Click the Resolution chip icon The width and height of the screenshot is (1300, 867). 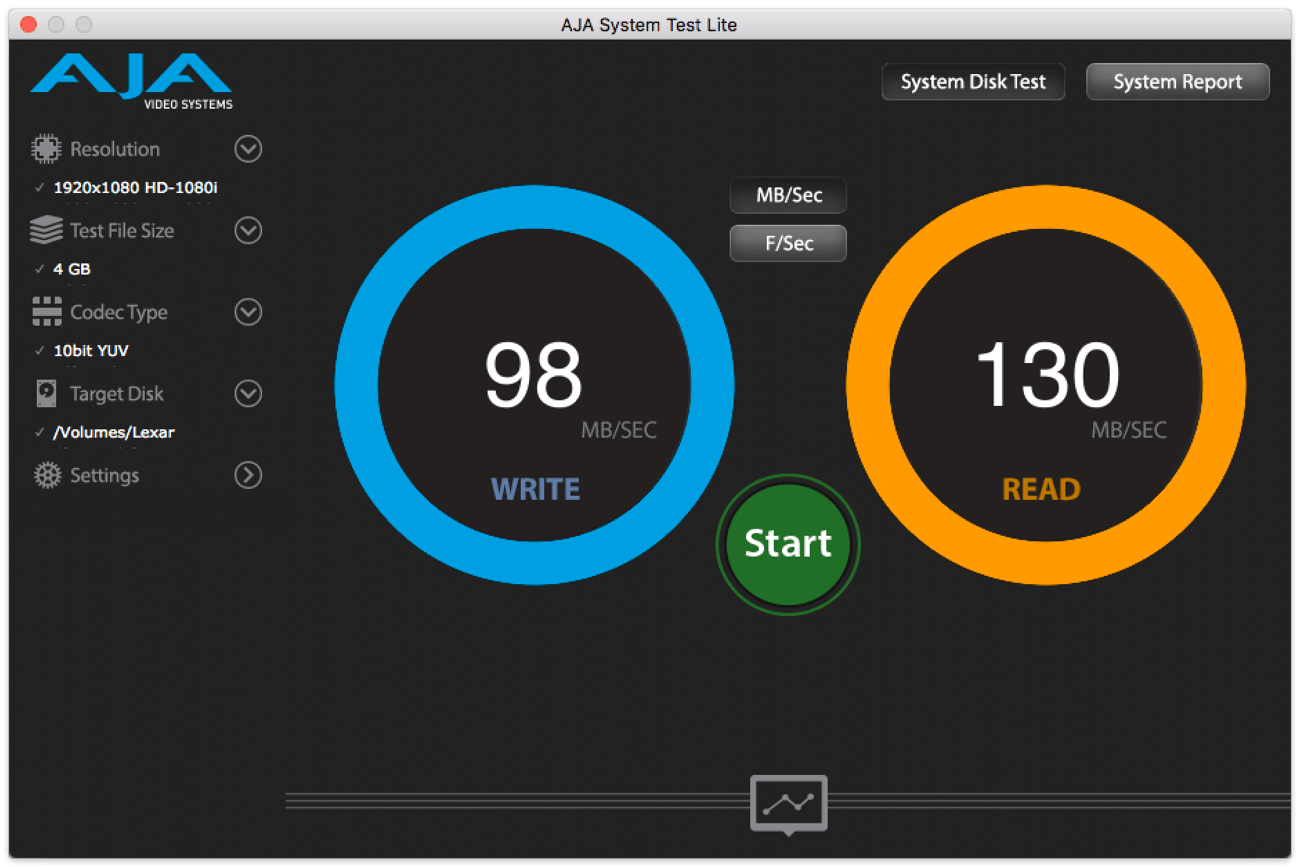46,149
